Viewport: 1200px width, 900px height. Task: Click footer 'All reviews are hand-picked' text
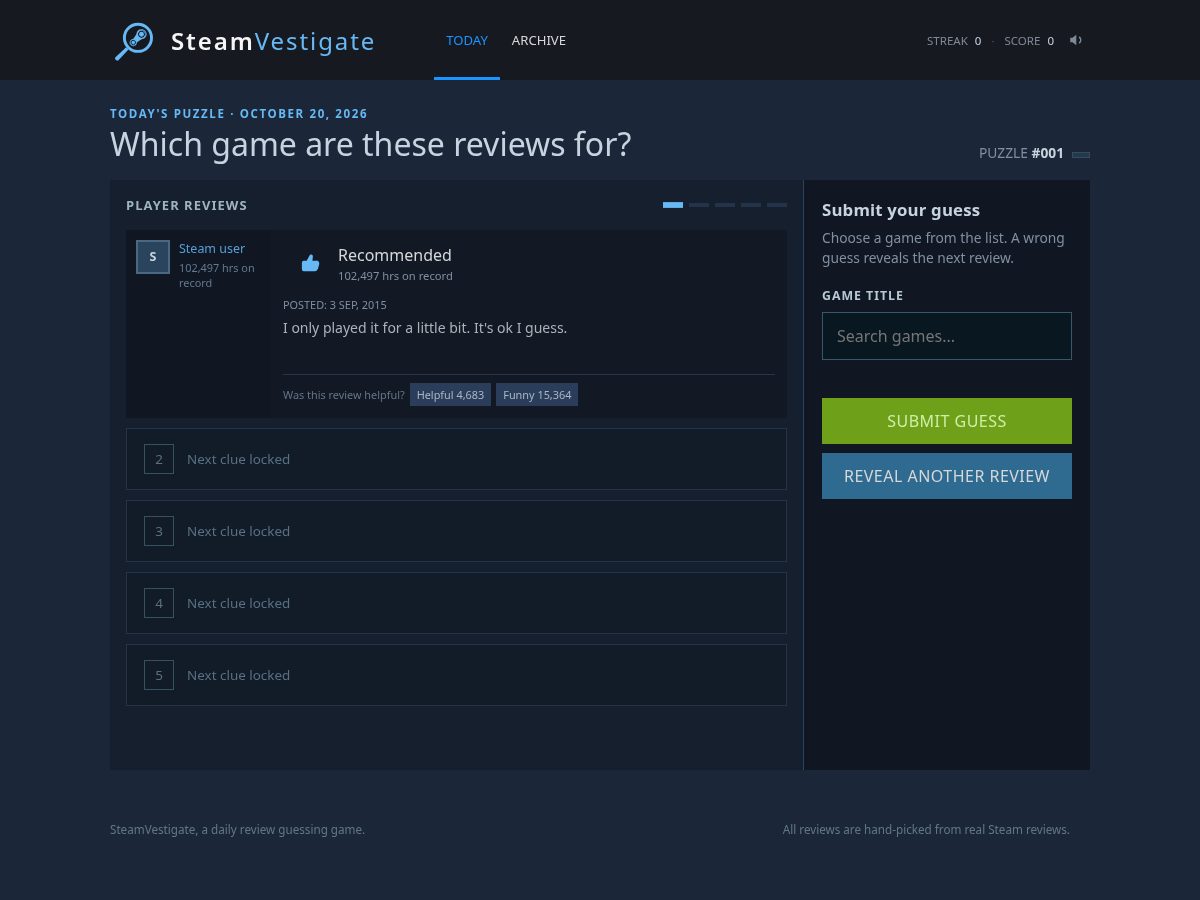coord(926,829)
